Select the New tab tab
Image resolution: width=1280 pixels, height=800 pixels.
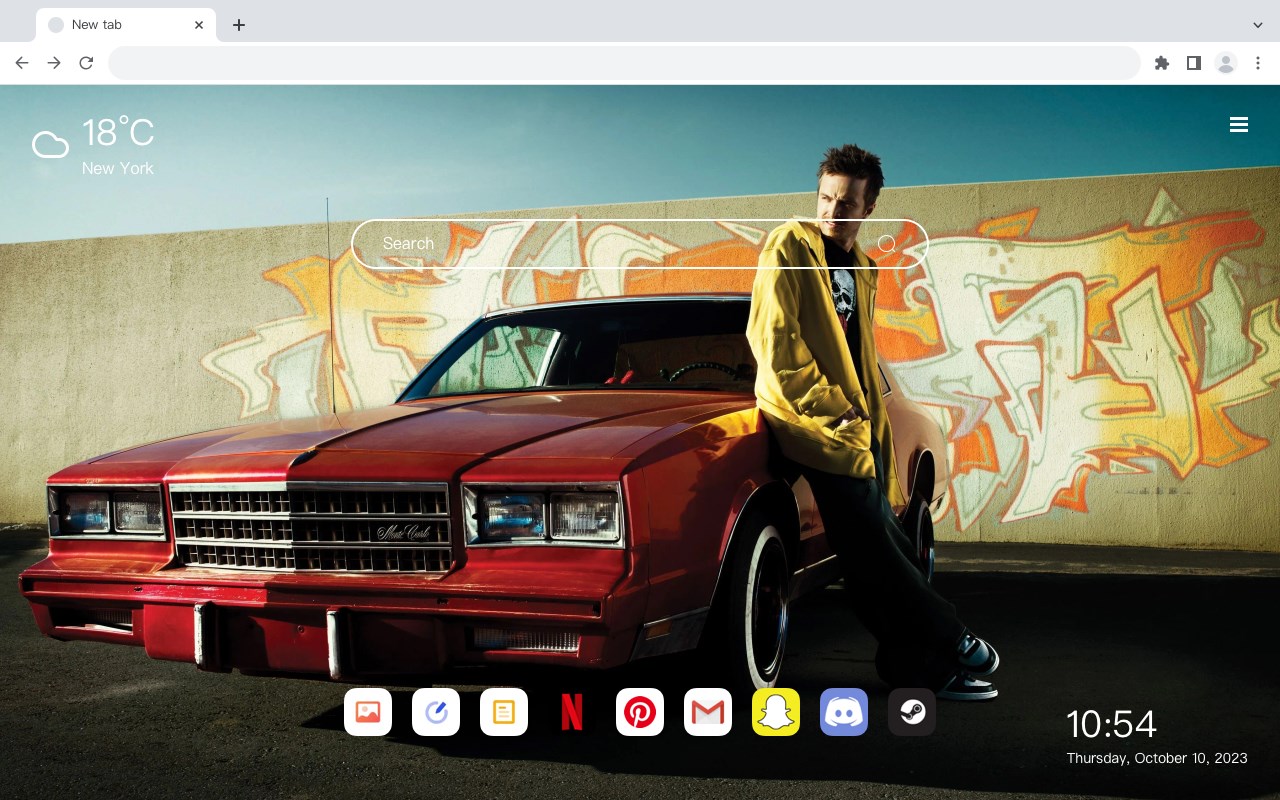126,25
